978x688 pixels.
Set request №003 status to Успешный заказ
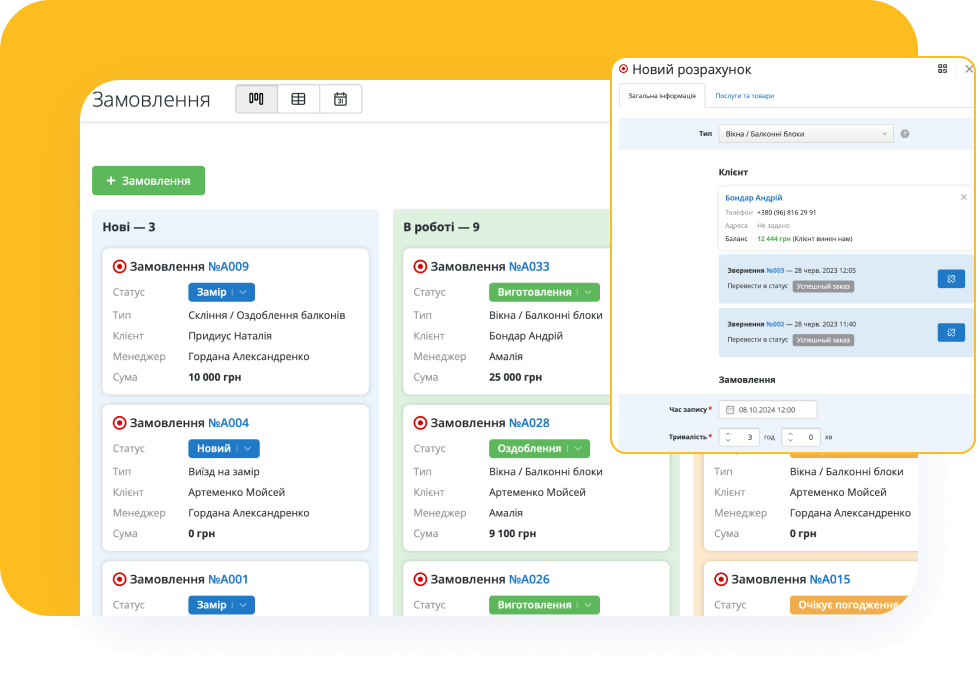coord(823,286)
